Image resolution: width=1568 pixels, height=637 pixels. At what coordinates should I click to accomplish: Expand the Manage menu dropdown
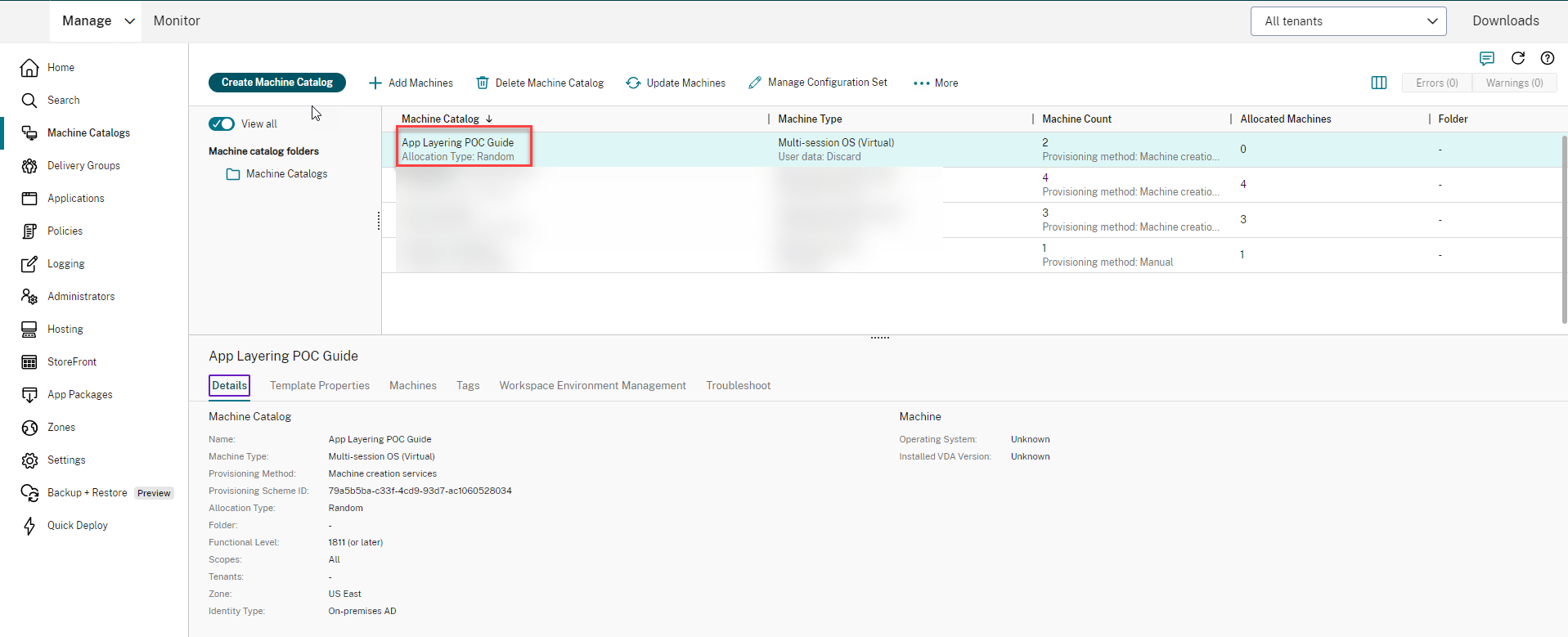tap(97, 21)
